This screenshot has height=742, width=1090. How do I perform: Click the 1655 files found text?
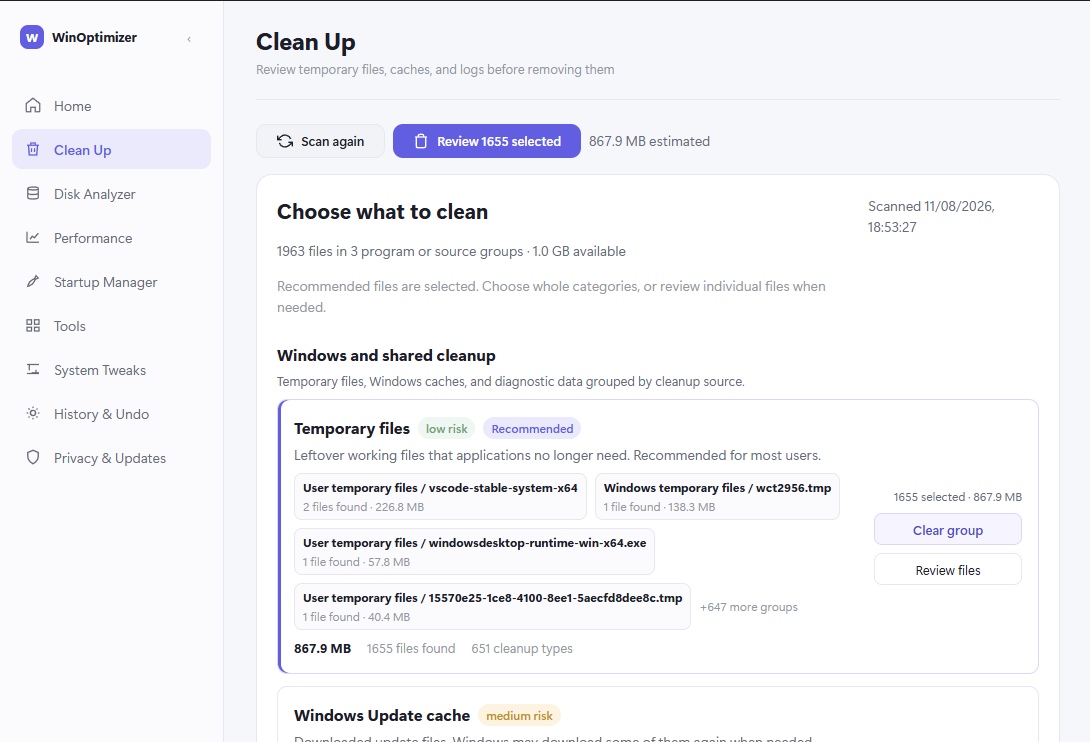click(411, 648)
